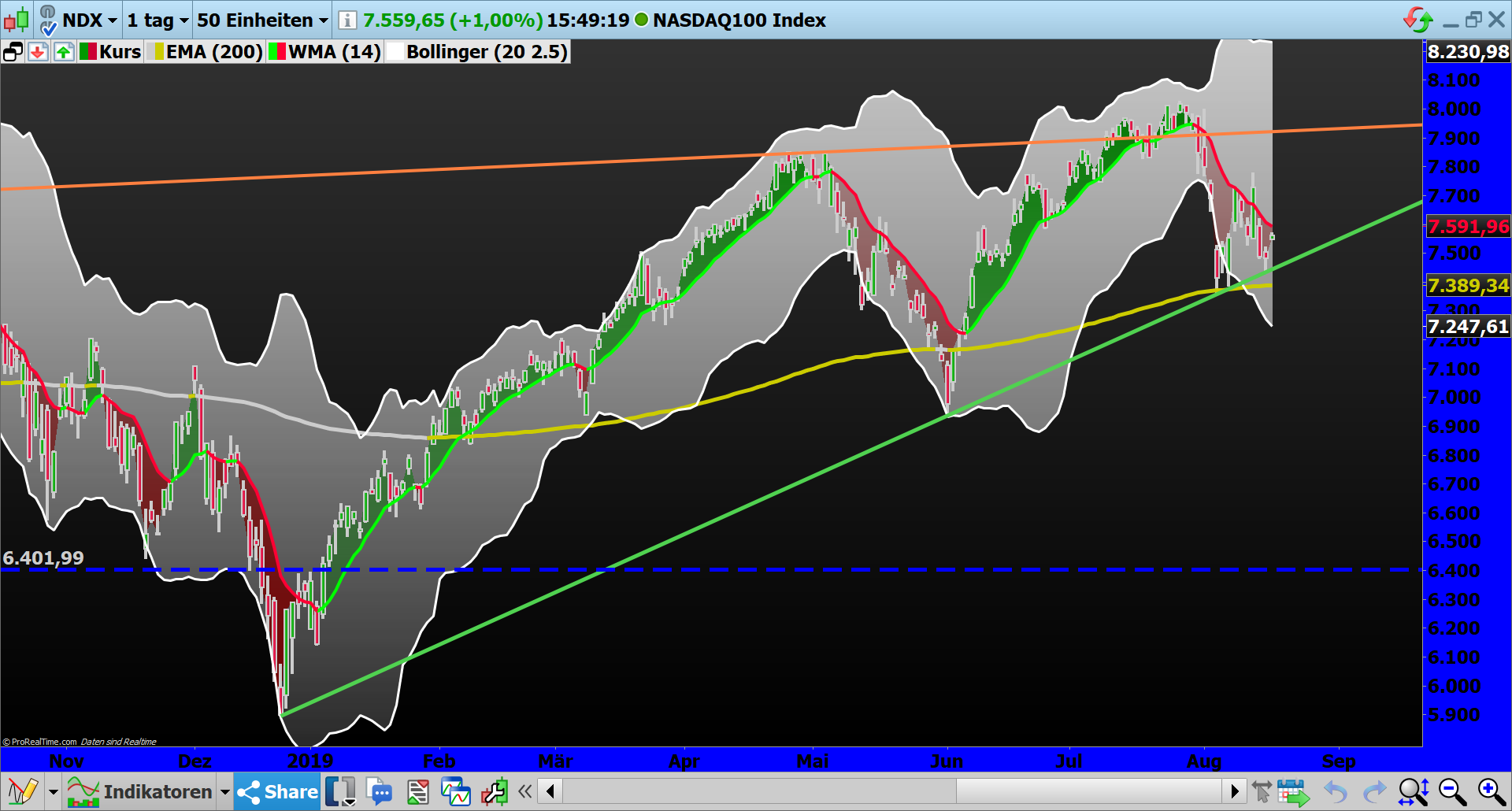Click the ProRealTime.com copyright link

click(39, 742)
